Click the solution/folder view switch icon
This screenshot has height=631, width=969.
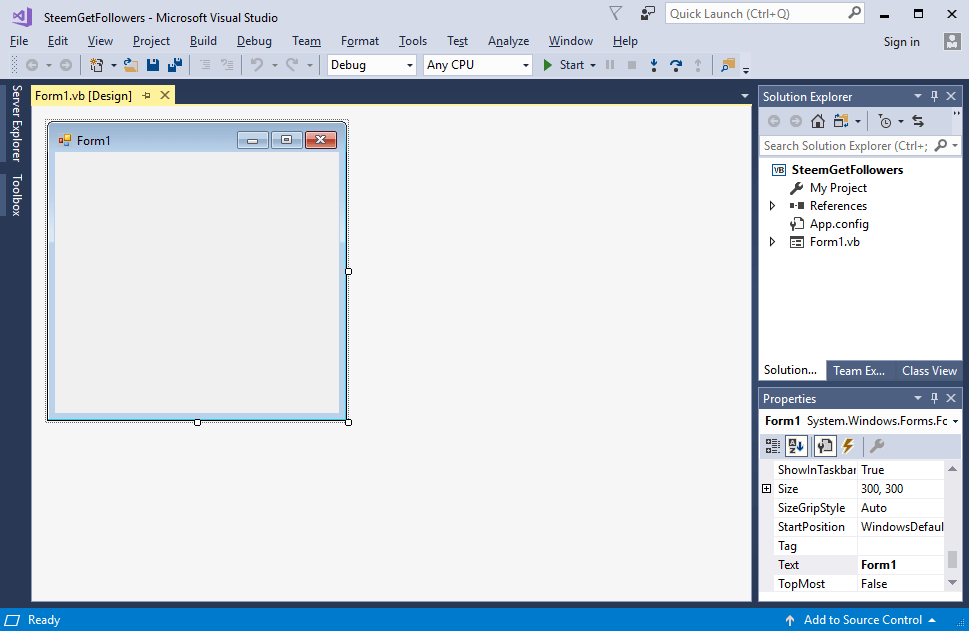coord(841,121)
